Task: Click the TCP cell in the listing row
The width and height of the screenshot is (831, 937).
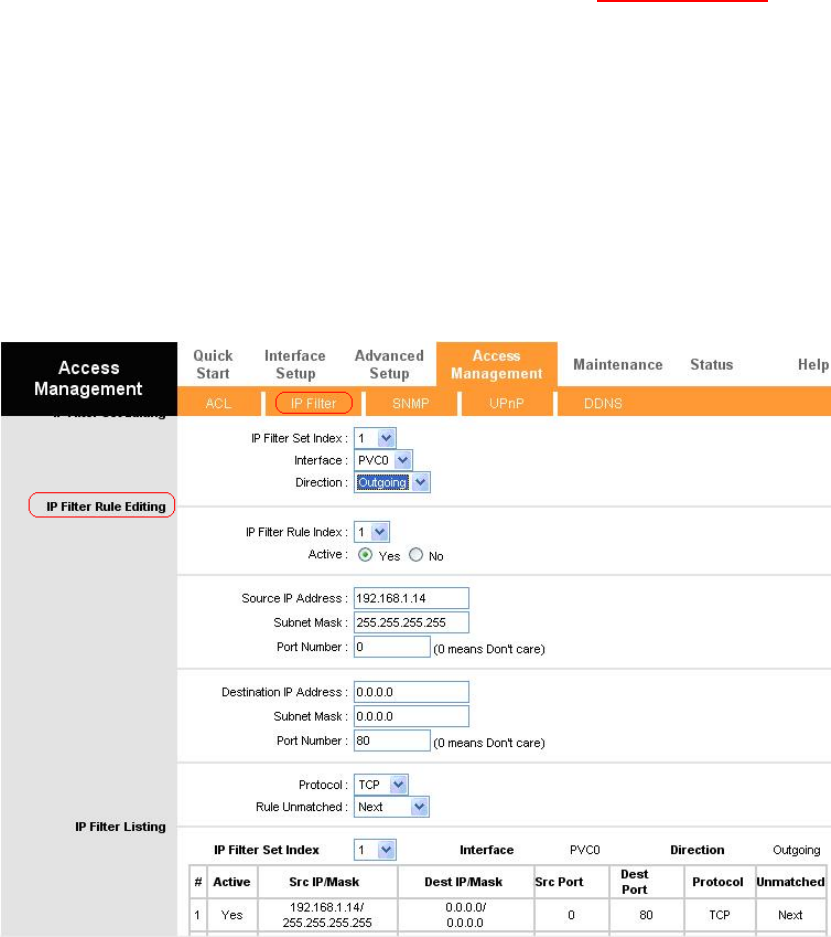Action: coord(719,915)
